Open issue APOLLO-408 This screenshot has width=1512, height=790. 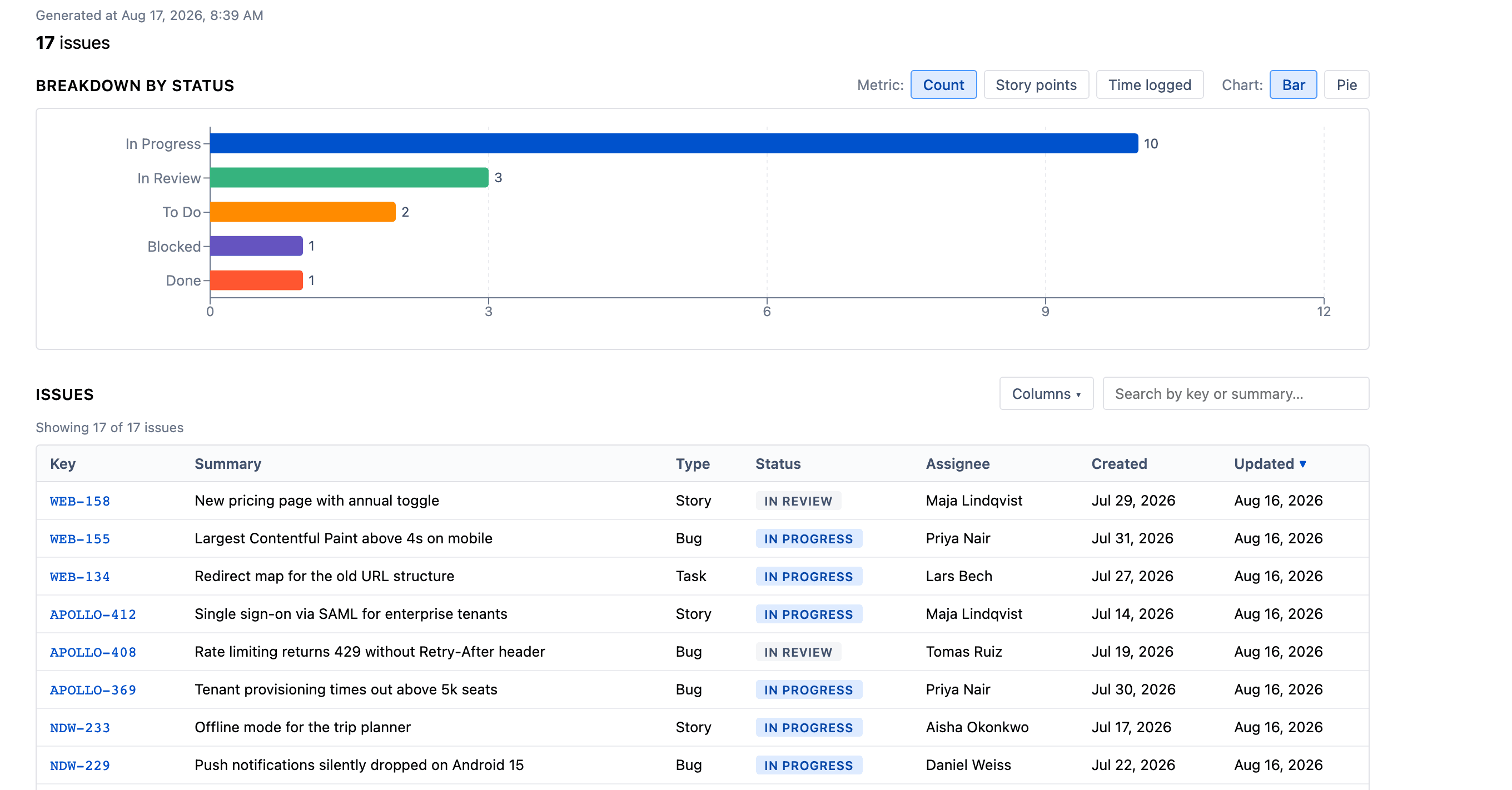93,652
